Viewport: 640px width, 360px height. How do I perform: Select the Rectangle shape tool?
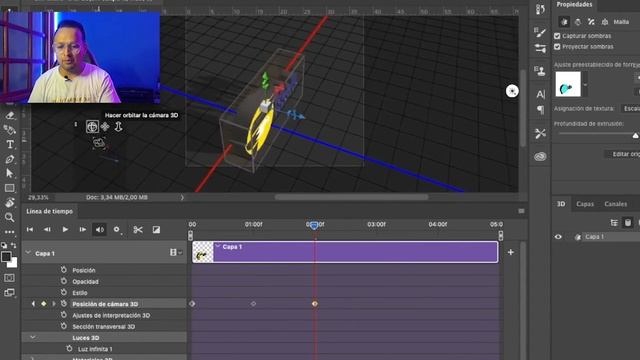(x=9, y=188)
